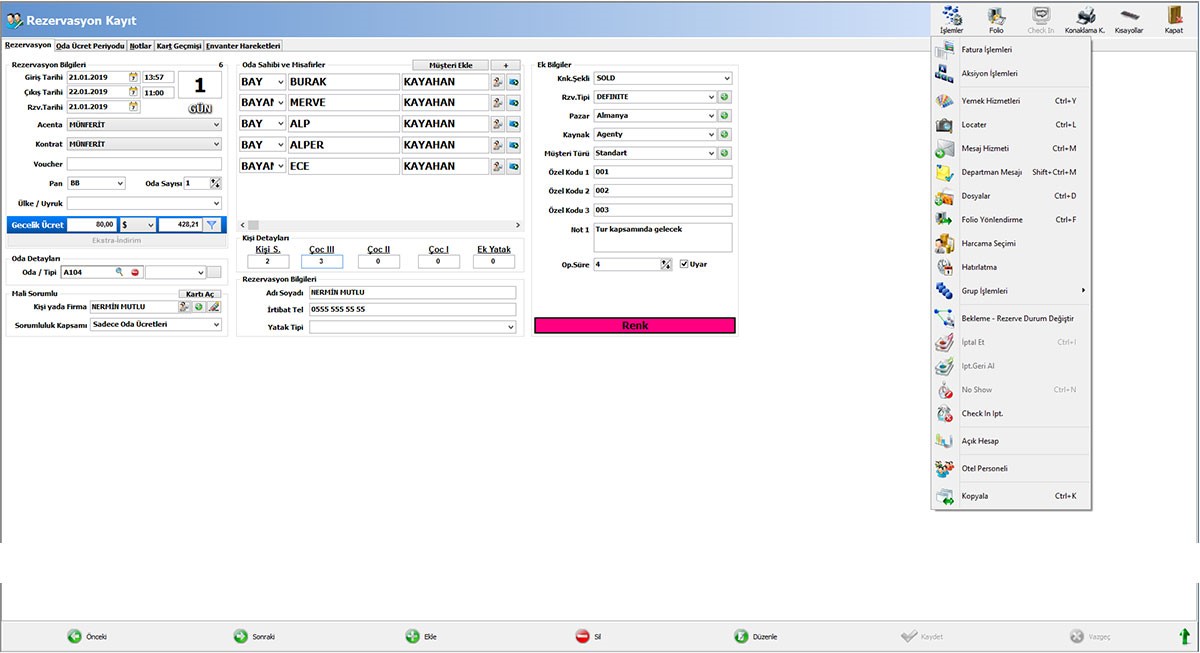The height and width of the screenshot is (653, 1200).
Task: Open the Acenta dropdown
Action: click(215, 125)
